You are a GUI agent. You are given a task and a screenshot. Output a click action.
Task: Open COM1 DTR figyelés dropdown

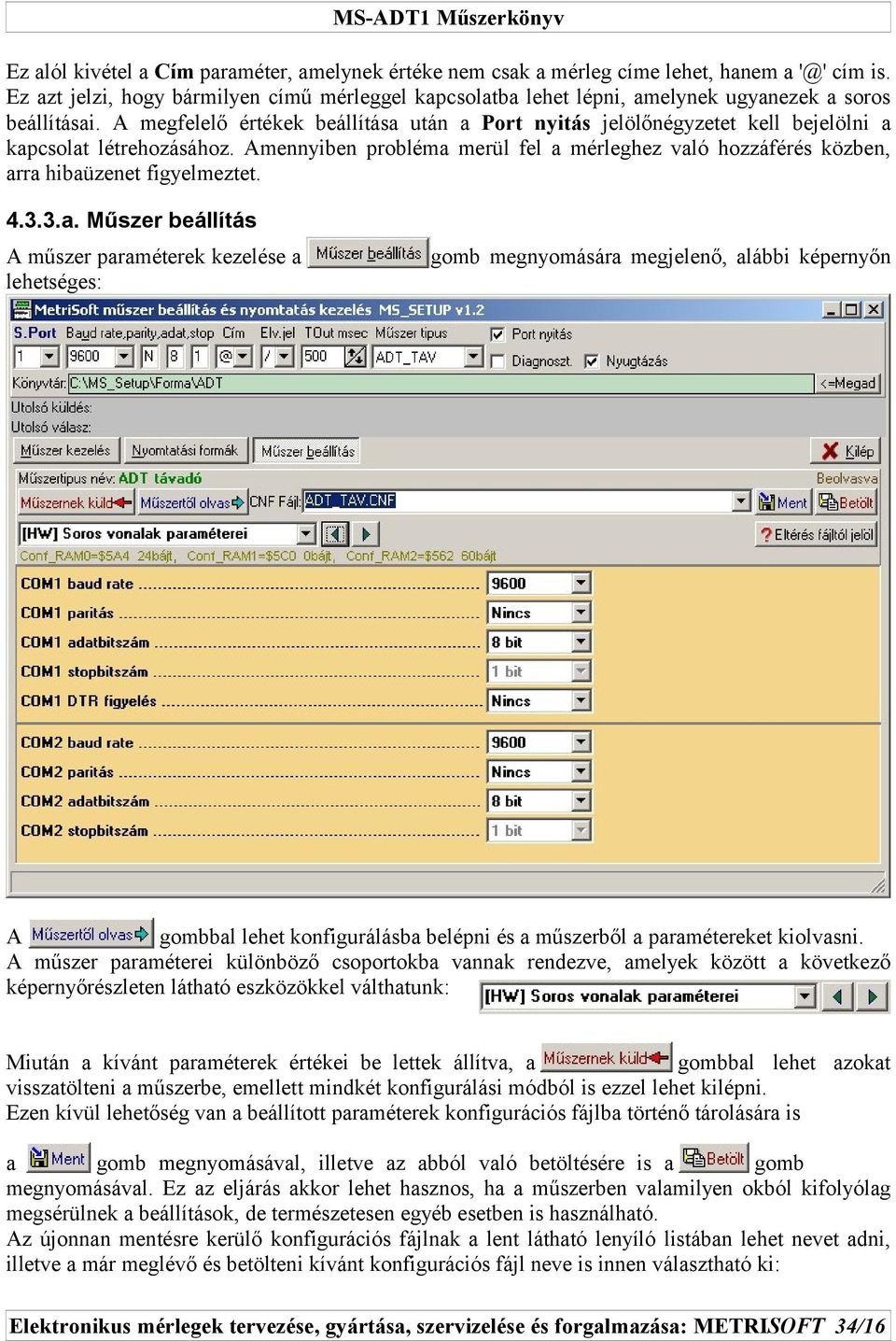tap(581, 700)
